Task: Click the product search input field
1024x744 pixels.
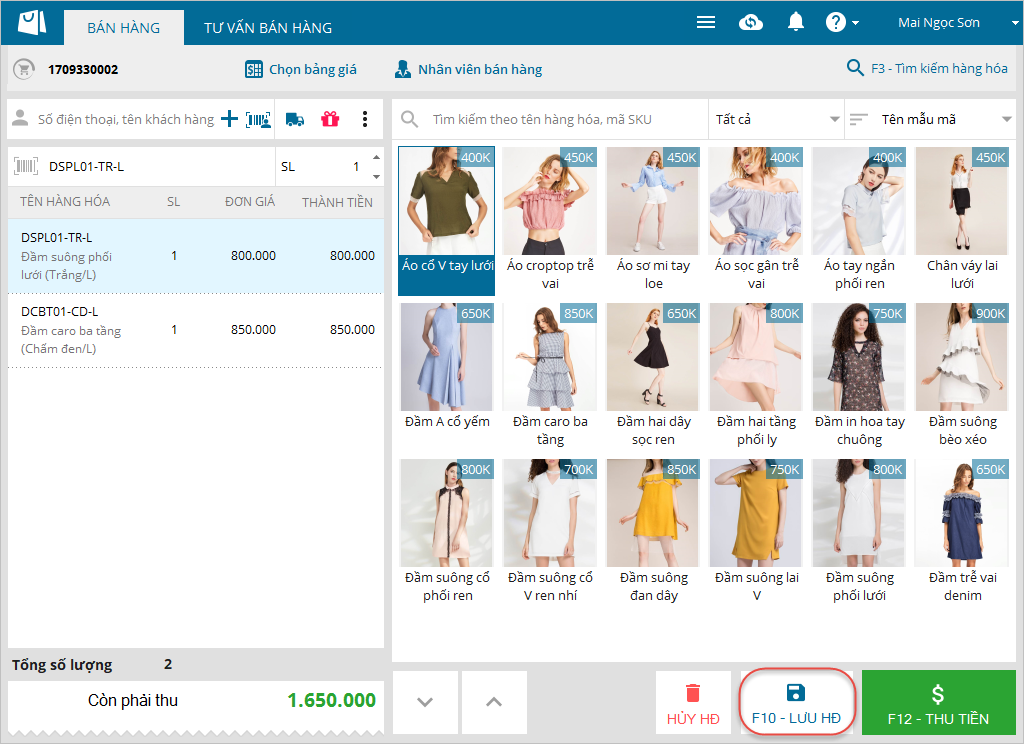Action: coord(560,119)
